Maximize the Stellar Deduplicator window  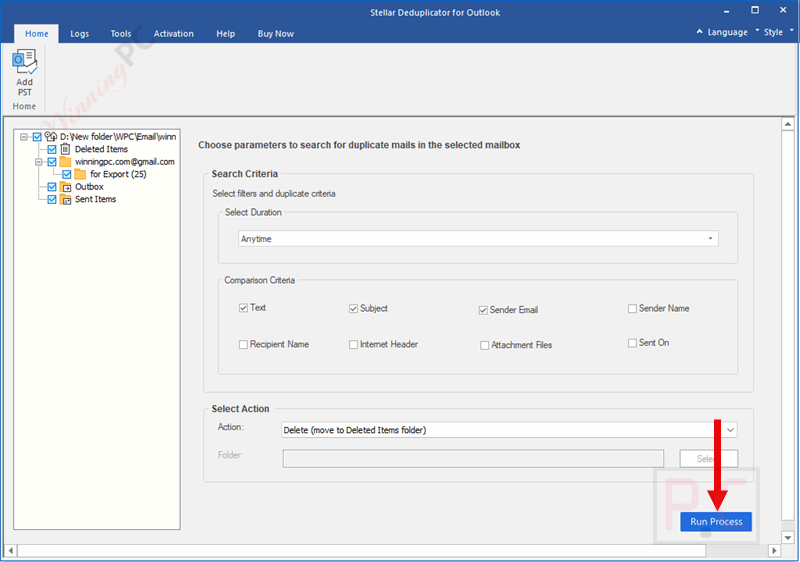tap(755, 10)
